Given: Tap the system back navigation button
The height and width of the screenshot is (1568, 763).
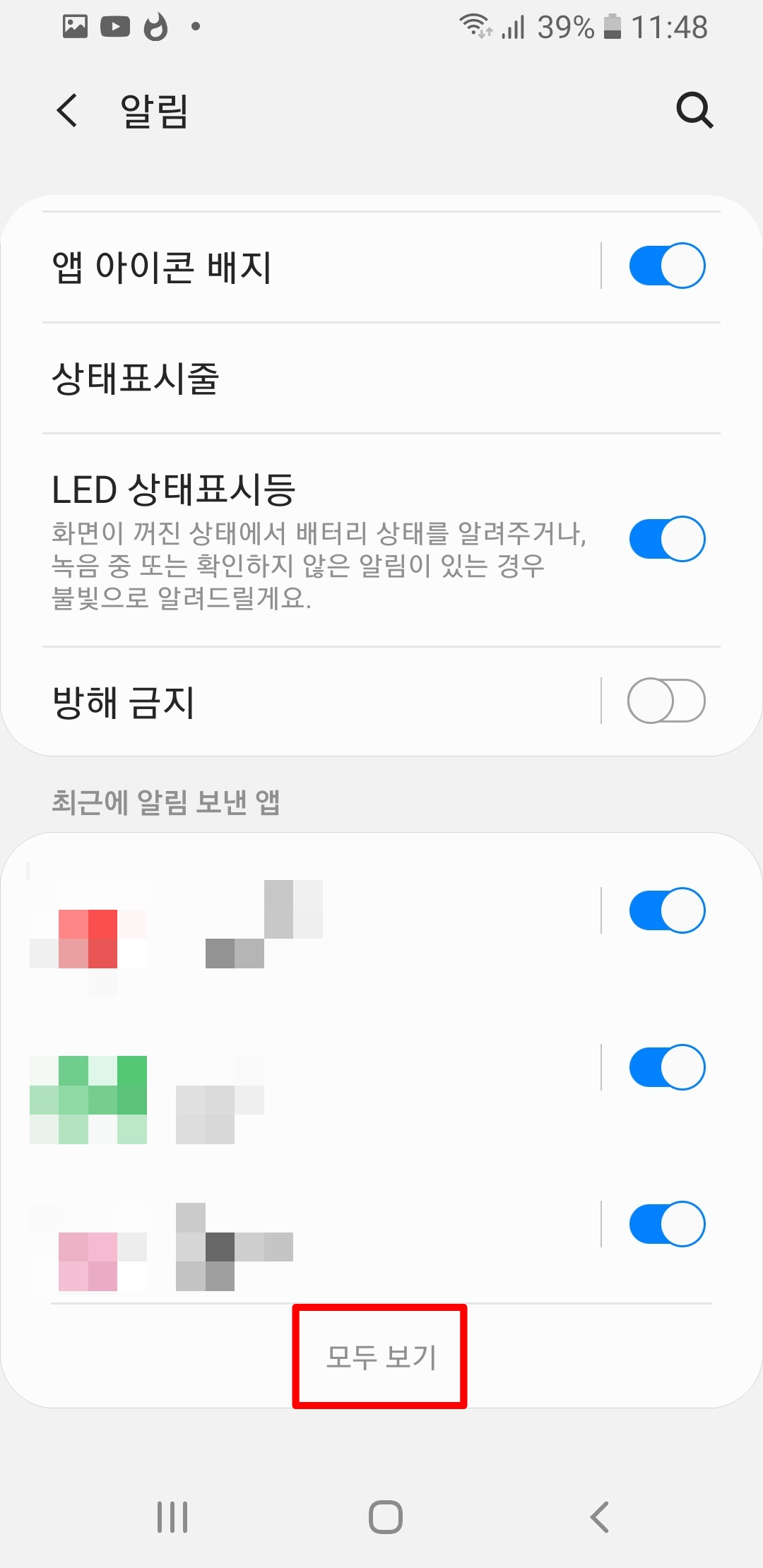Looking at the screenshot, I should pos(599,1517).
